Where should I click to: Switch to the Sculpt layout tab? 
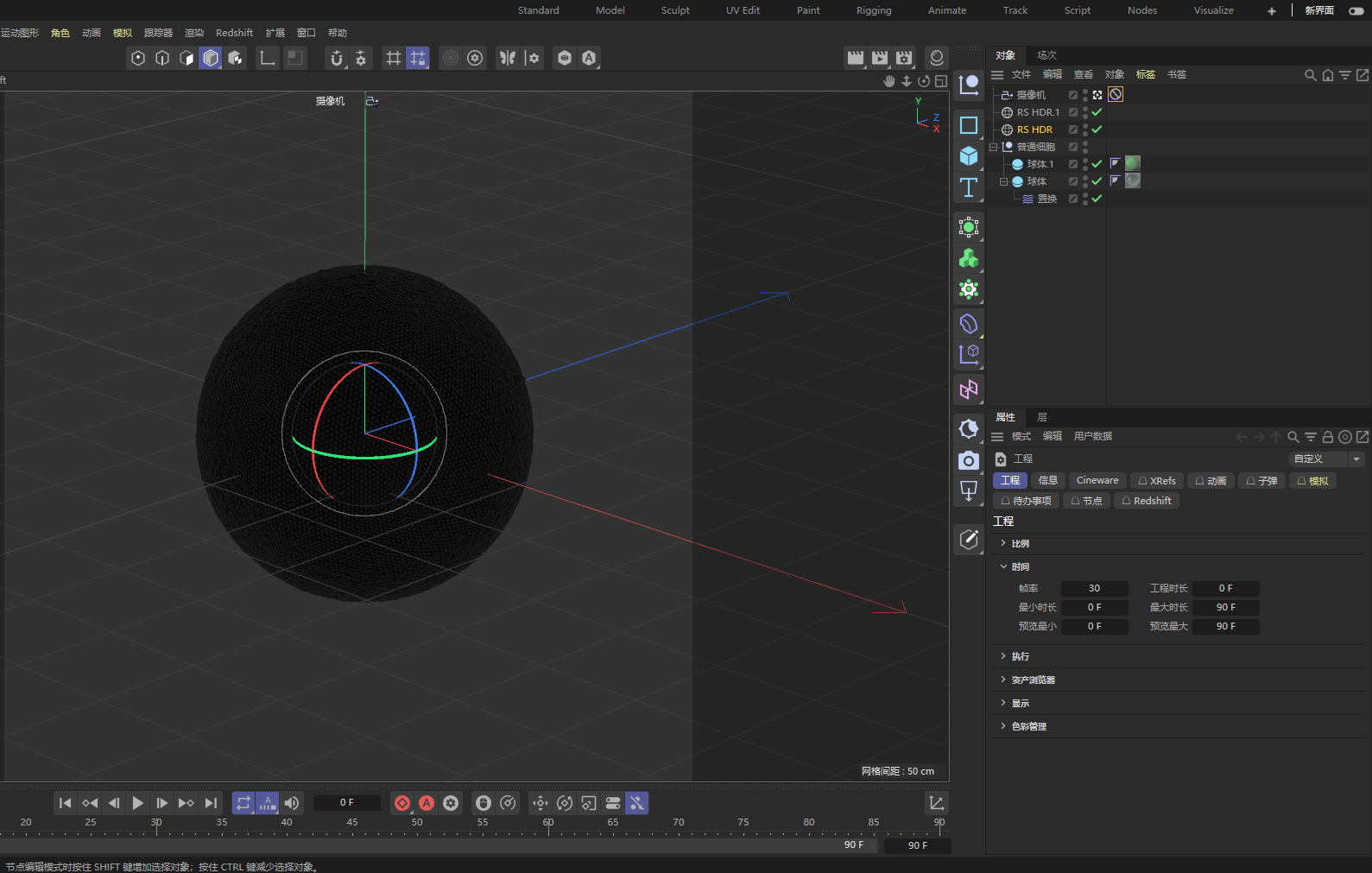tap(675, 10)
